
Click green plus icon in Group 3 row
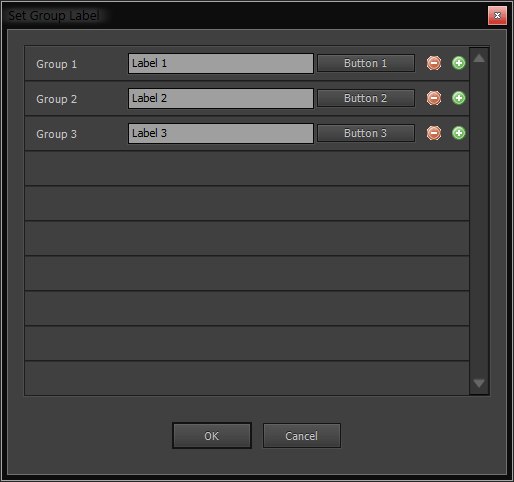pyautogui.click(x=459, y=133)
